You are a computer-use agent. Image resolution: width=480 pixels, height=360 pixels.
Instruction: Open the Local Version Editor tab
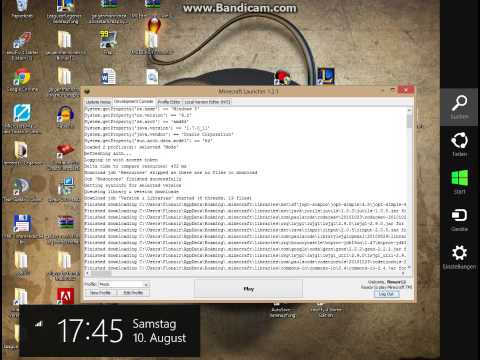click(x=207, y=102)
